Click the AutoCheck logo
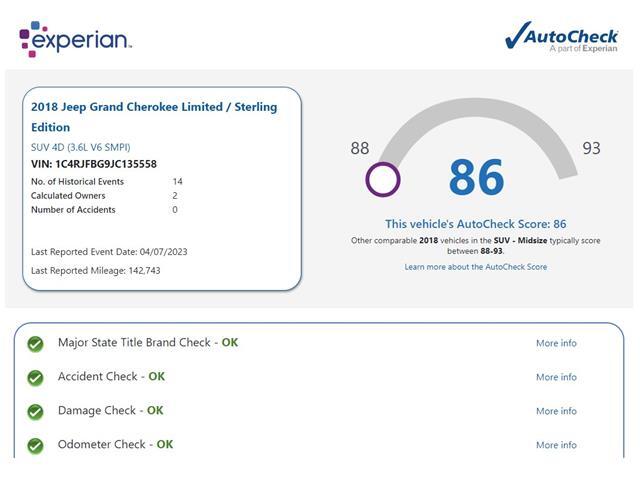 click(x=562, y=37)
